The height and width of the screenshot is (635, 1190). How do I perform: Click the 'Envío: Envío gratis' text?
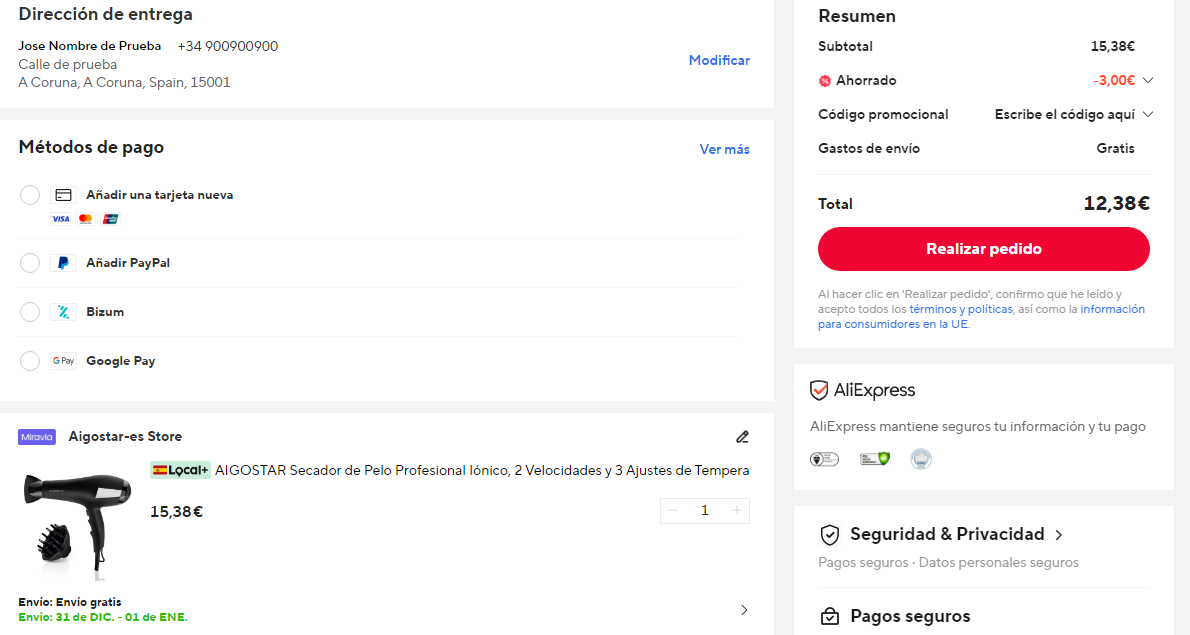[70, 602]
